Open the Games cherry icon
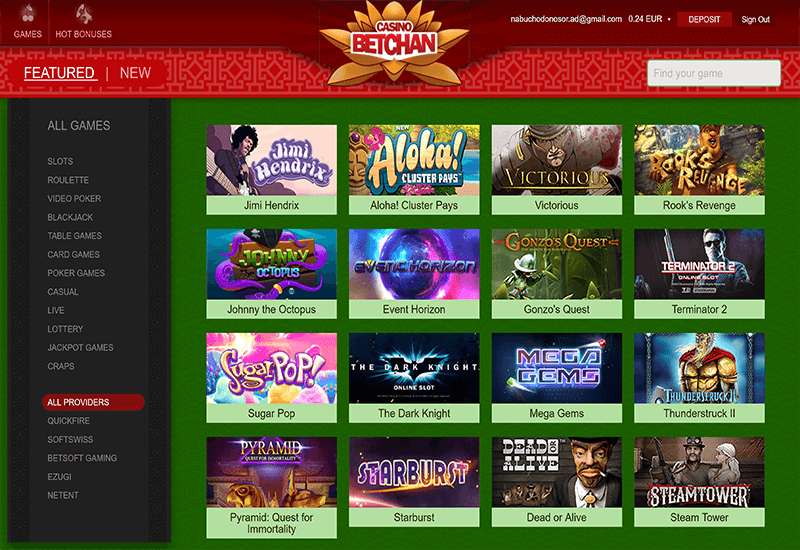 point(28,14)
